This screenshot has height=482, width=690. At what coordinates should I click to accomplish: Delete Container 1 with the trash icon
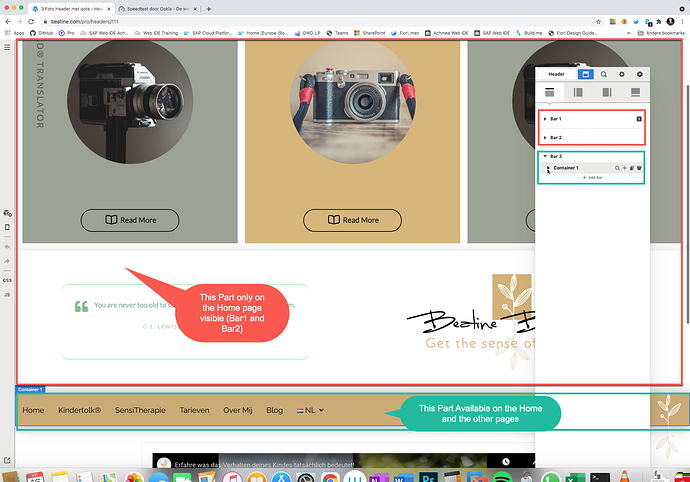639,168
